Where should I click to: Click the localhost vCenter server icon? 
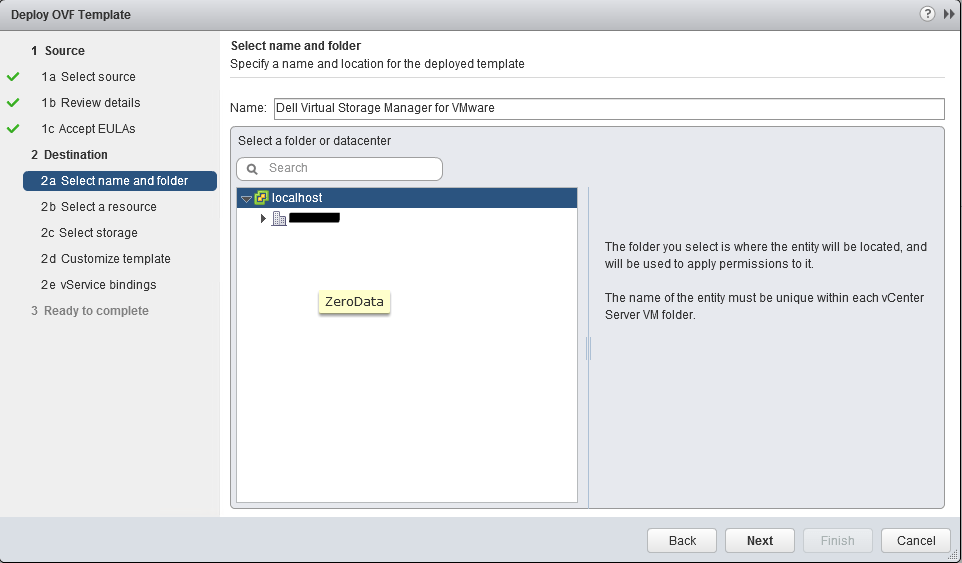point(262,198)
